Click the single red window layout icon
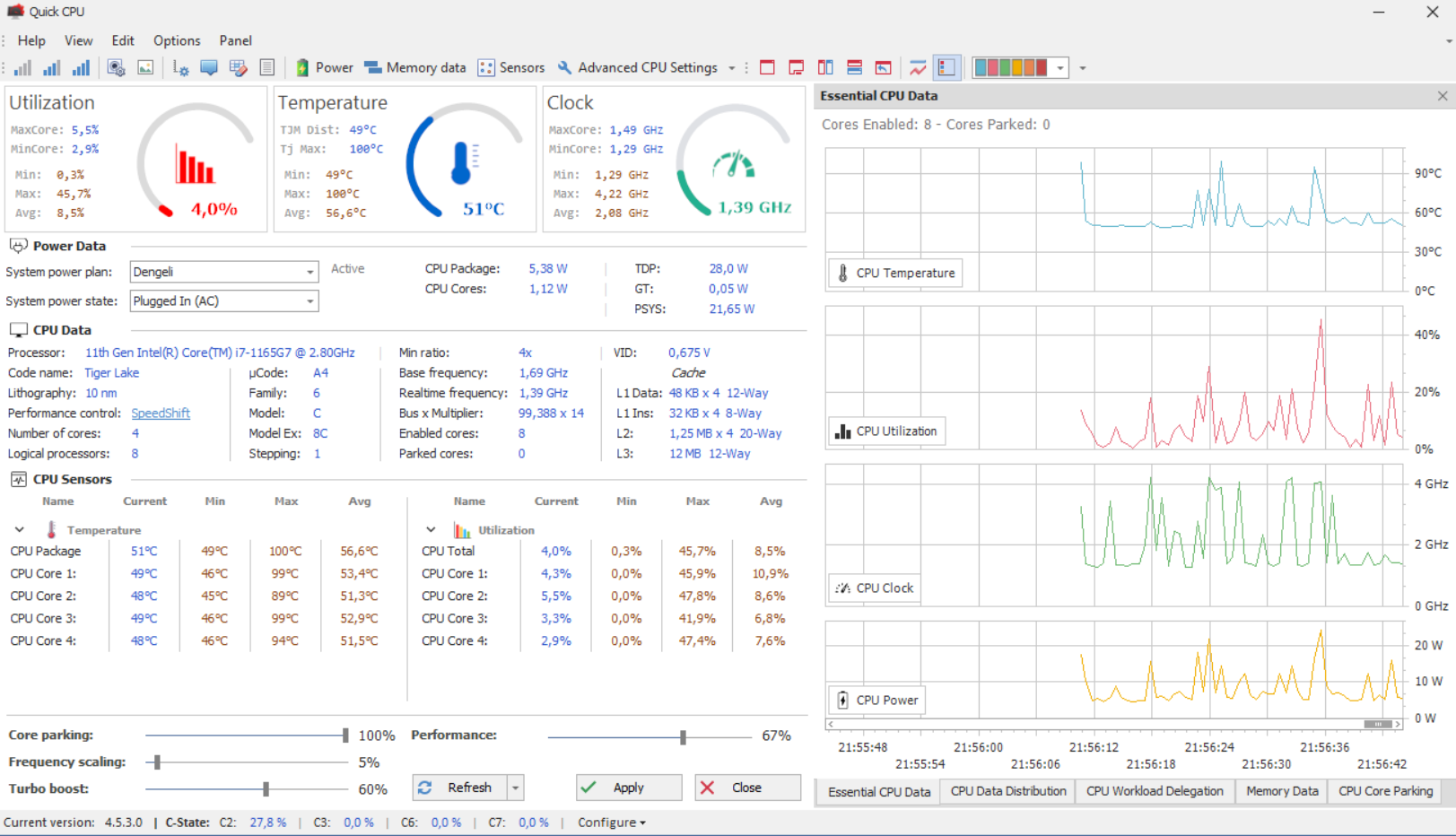The height and width of the screenshot is (836, 1456). [x=767, y=68]
